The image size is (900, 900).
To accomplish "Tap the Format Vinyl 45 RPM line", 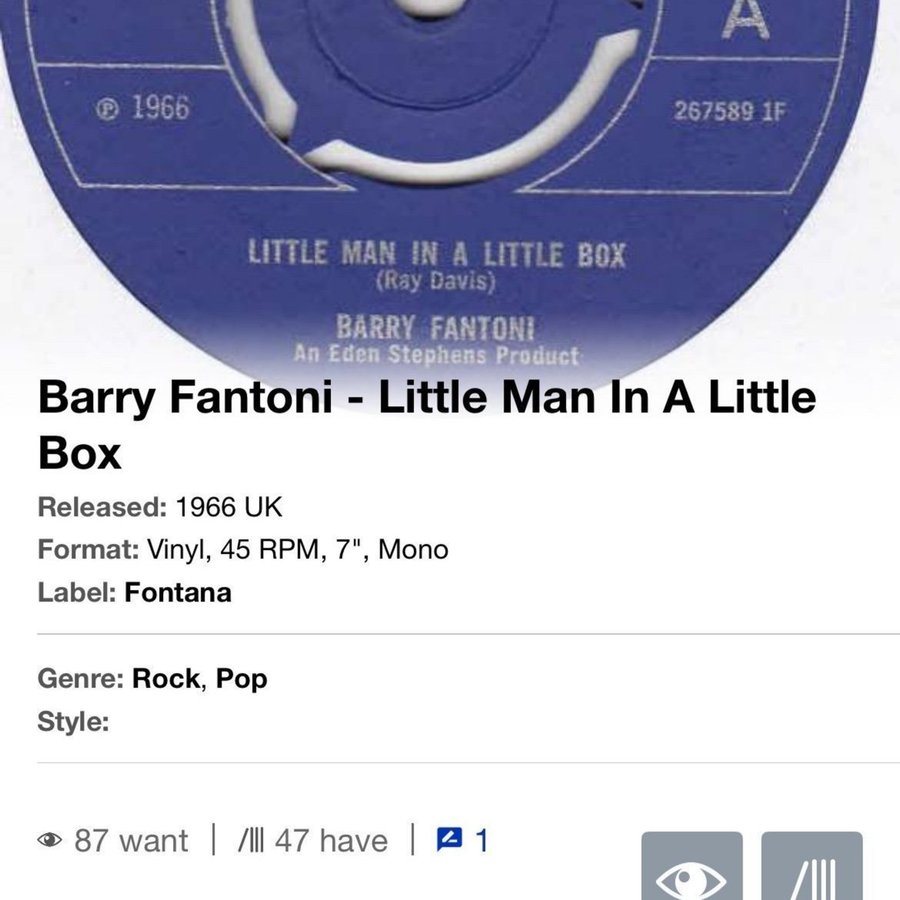I will (243, 549).
